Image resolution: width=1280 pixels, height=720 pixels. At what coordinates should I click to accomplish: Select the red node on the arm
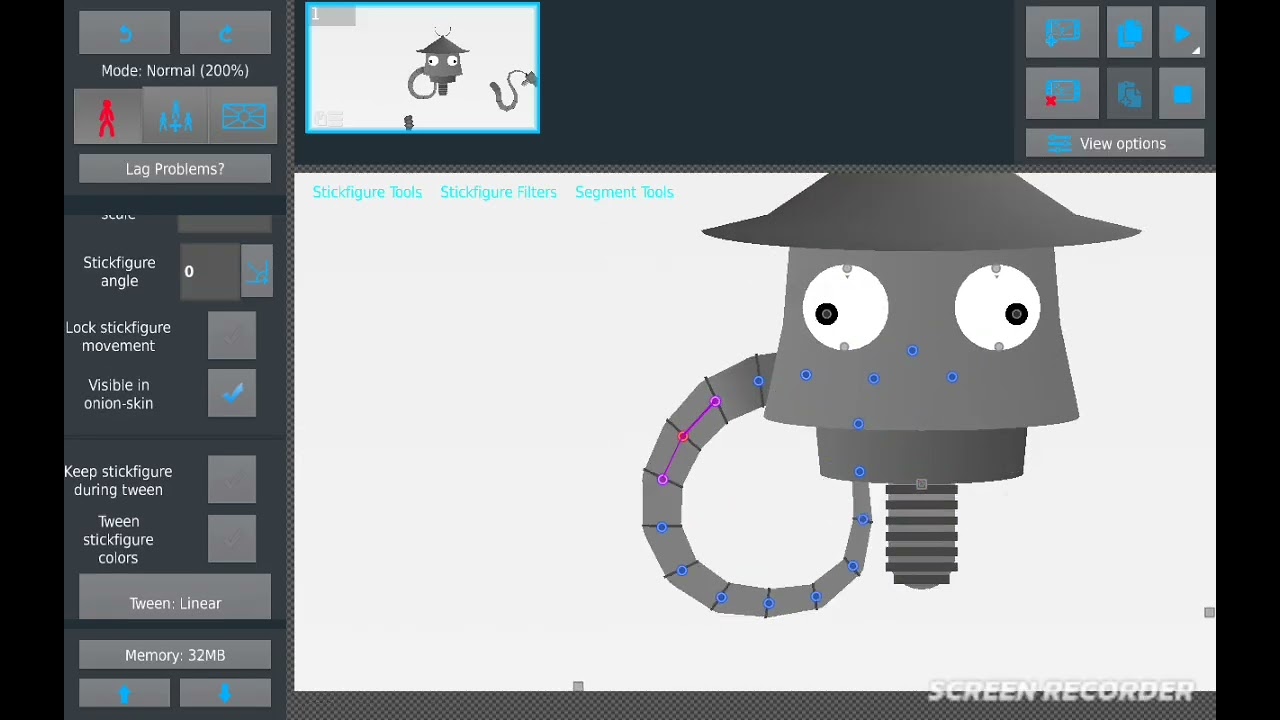[x=683, y=437]
